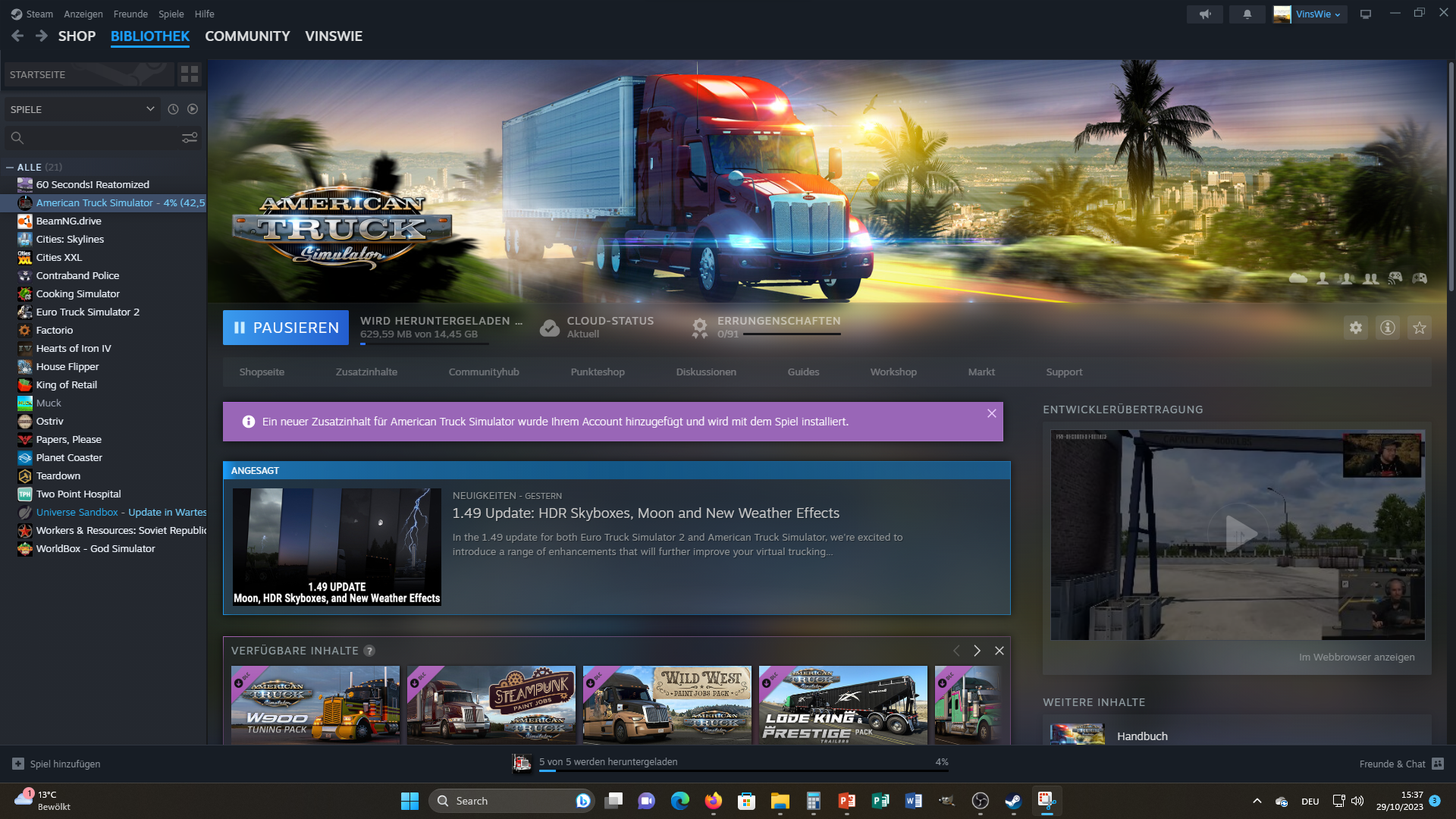Open advanced filter settings icon

pos(190,137)
